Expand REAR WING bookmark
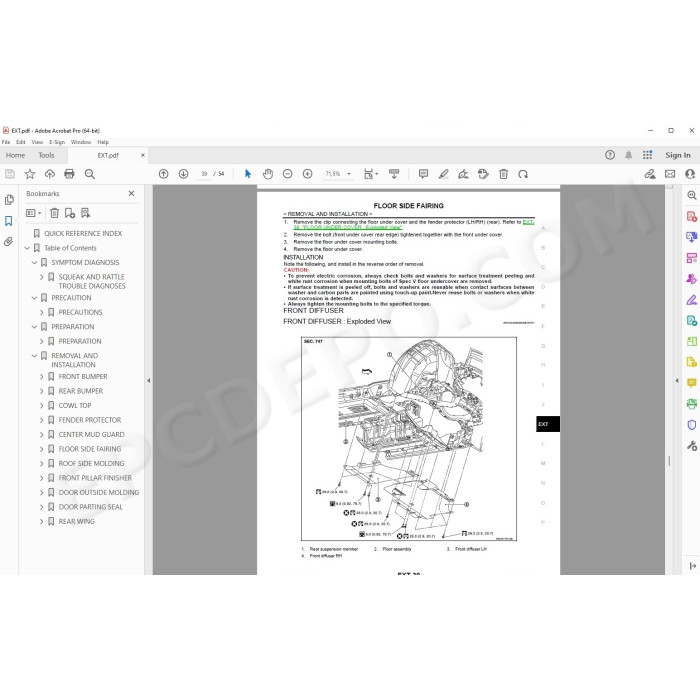Viewport: 700px width, 700px height. (42, 521)
